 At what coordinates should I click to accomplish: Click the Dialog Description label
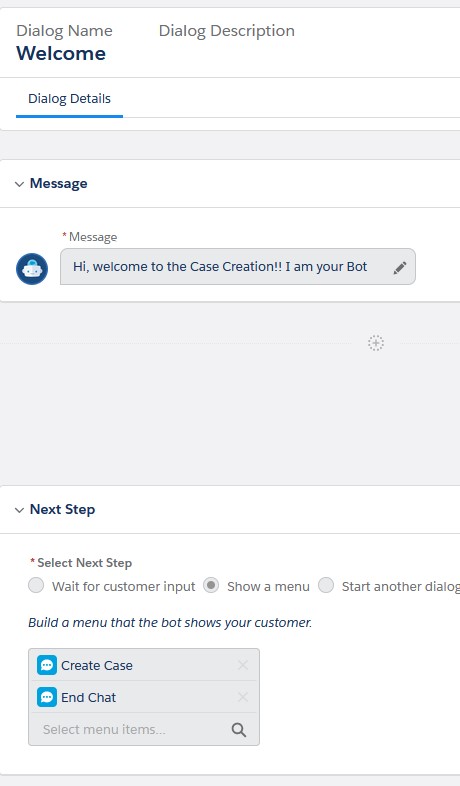click(x=226, y=31)
